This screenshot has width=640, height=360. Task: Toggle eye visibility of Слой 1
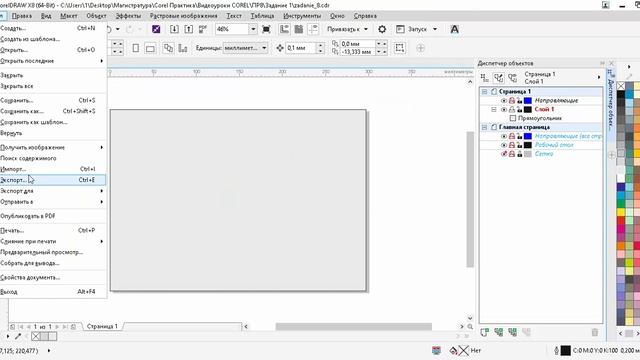click(x=504, y=109)
